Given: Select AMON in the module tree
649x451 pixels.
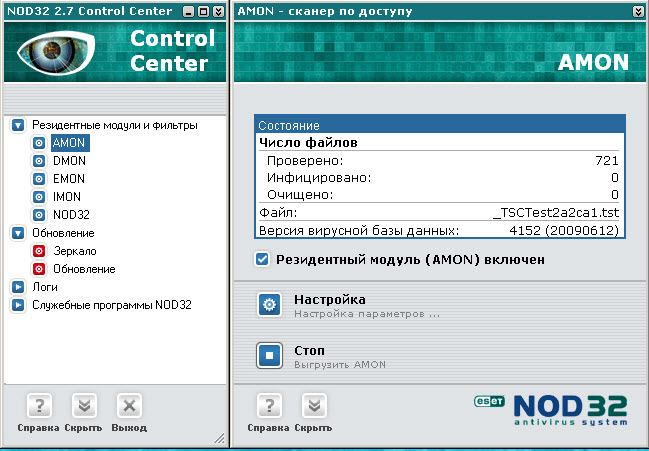Looking at the screenshot, I should 70,143.
